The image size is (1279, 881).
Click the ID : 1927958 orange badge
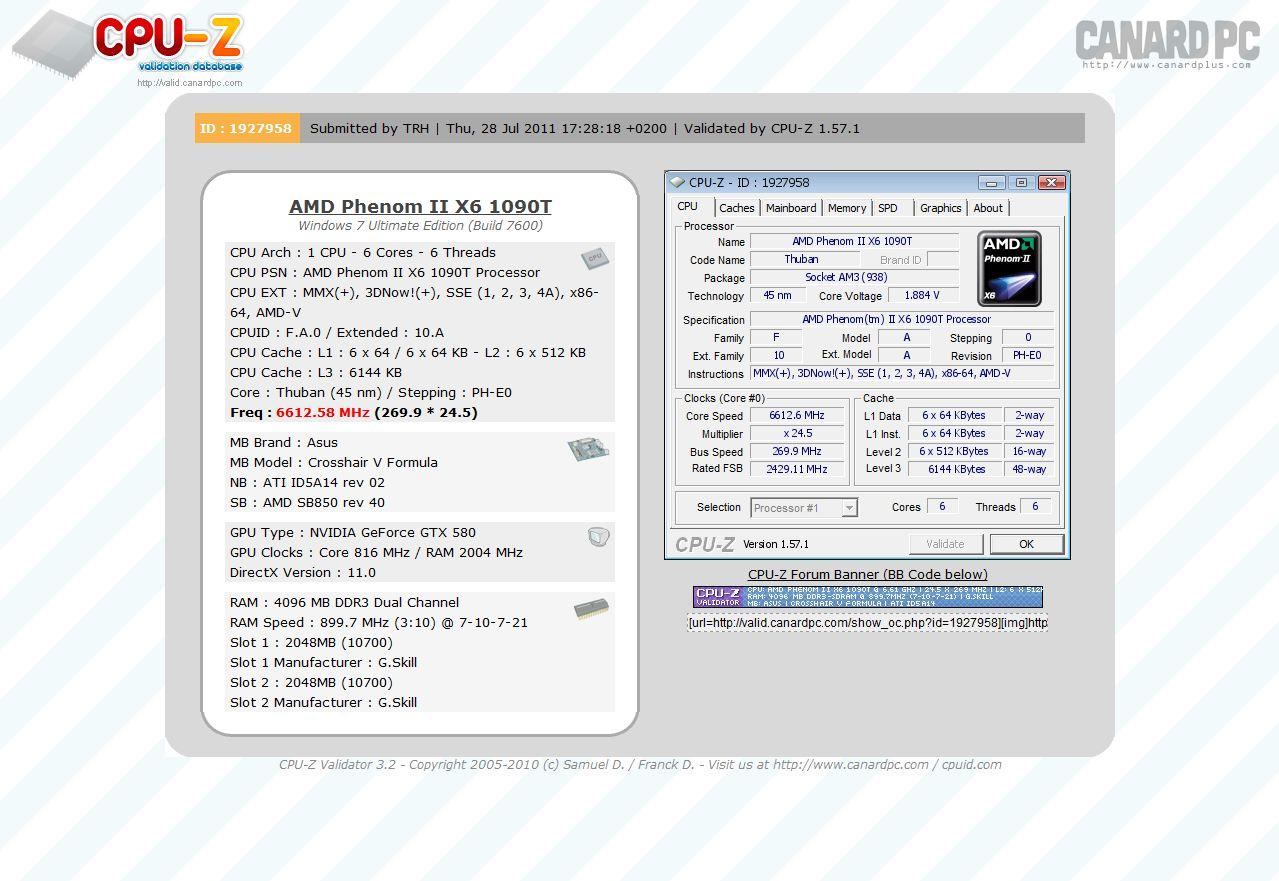coord(247,128)
